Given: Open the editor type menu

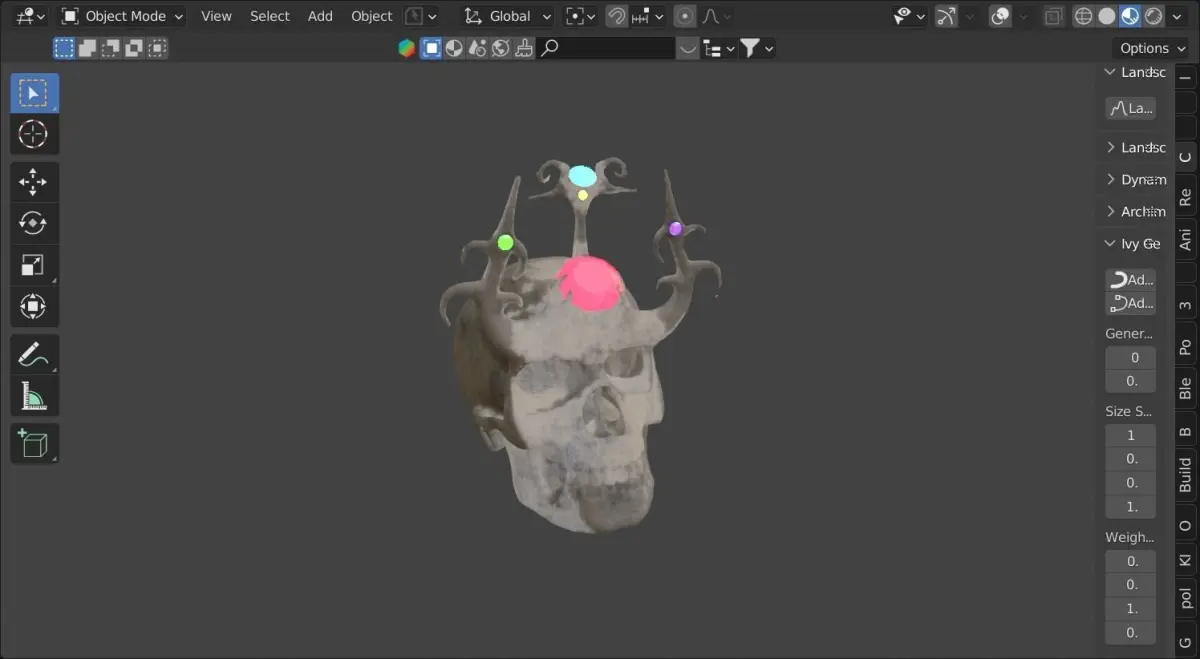Looking at the screenshot, I should (x=30, y=16).
